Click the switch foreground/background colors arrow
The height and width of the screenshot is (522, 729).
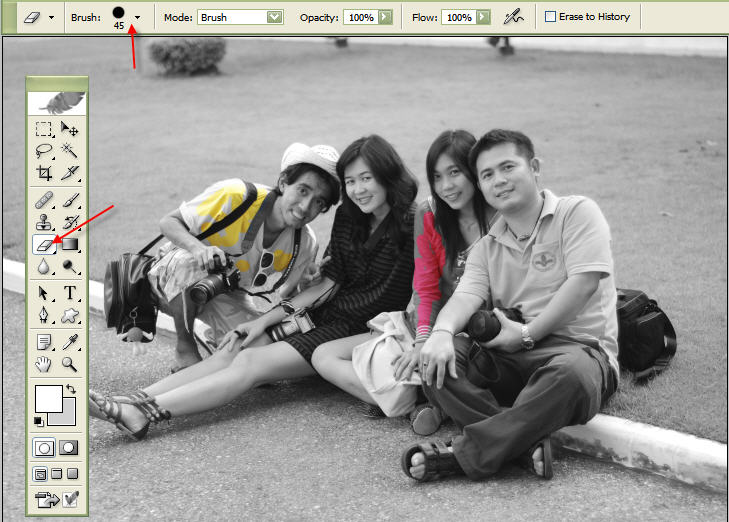coord(71,389)
